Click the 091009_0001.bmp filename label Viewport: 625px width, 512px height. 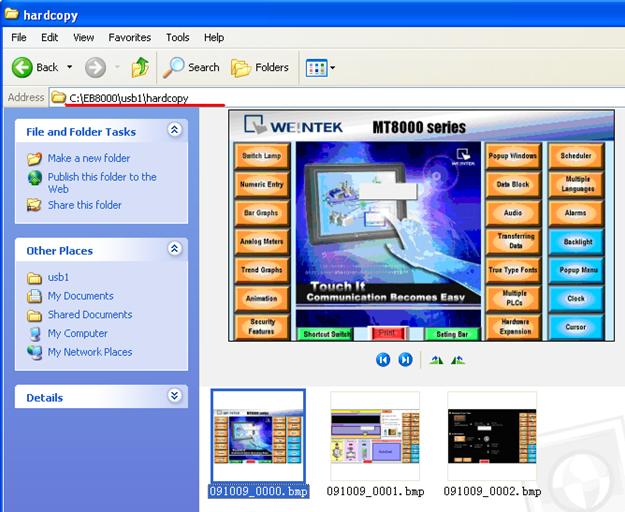pyautogui.click(x=375, y=491)
